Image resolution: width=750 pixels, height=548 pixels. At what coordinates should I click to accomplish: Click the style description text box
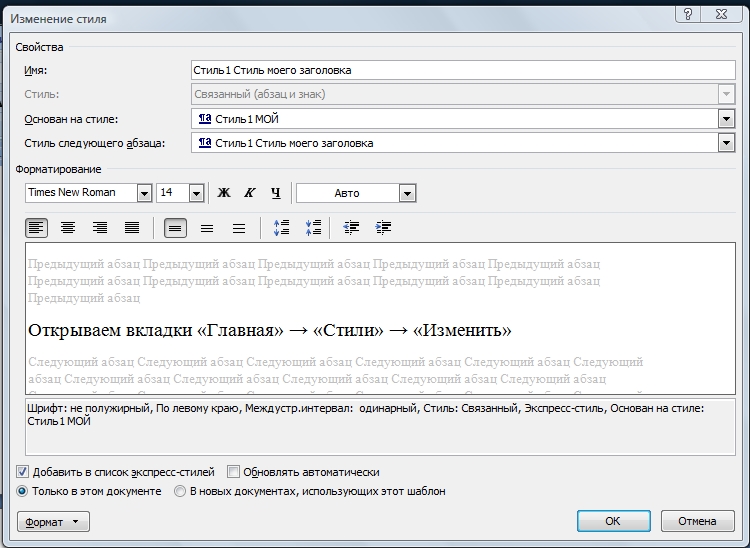tap(380, 427)
